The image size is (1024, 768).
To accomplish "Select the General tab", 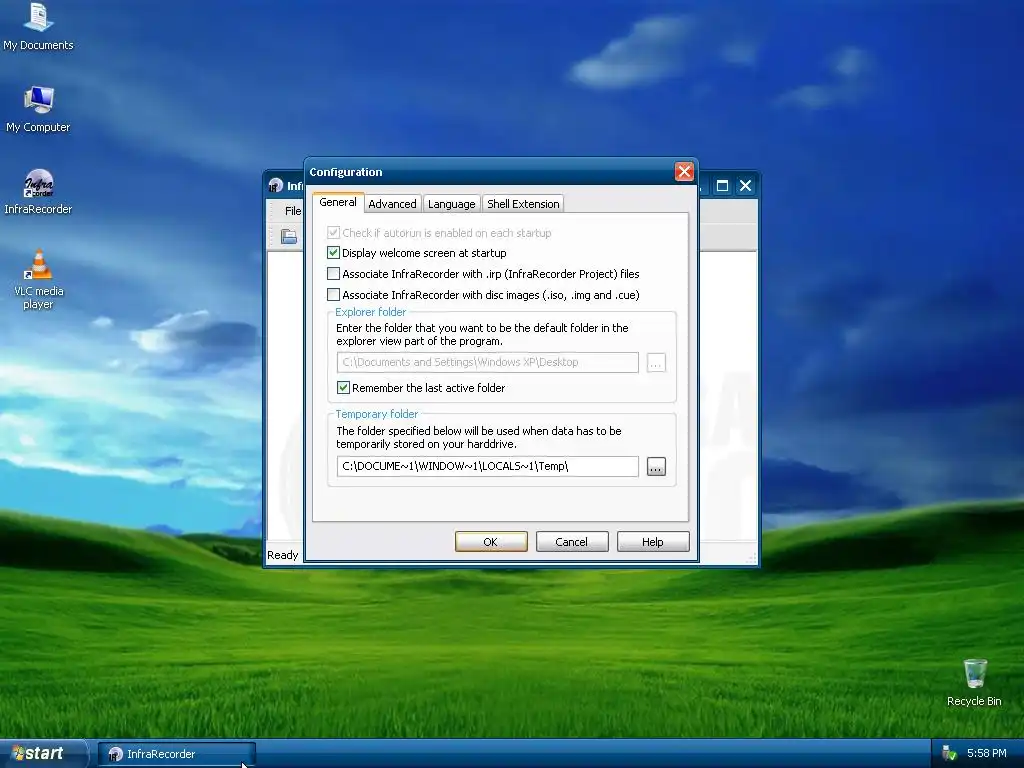I will pos(338,202).
